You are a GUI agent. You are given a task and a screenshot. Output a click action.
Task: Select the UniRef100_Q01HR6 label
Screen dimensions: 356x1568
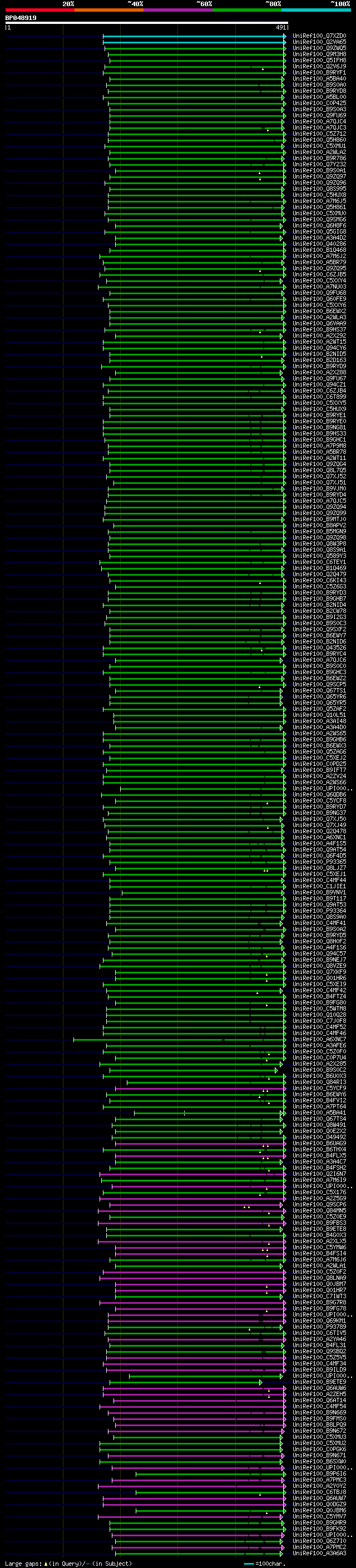(x=319, y=978)
